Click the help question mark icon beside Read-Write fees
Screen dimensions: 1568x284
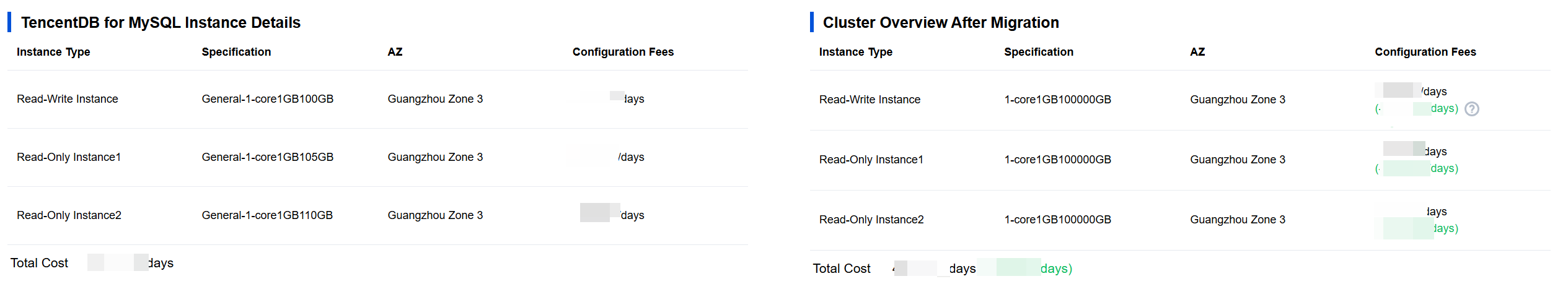[1471, 109]
